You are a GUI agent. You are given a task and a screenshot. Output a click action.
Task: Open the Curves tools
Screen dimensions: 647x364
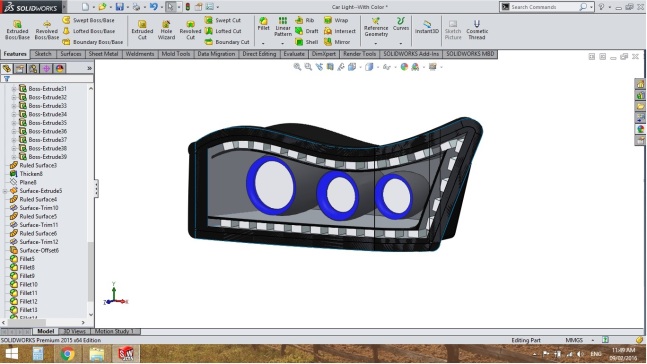click(401, 24)
